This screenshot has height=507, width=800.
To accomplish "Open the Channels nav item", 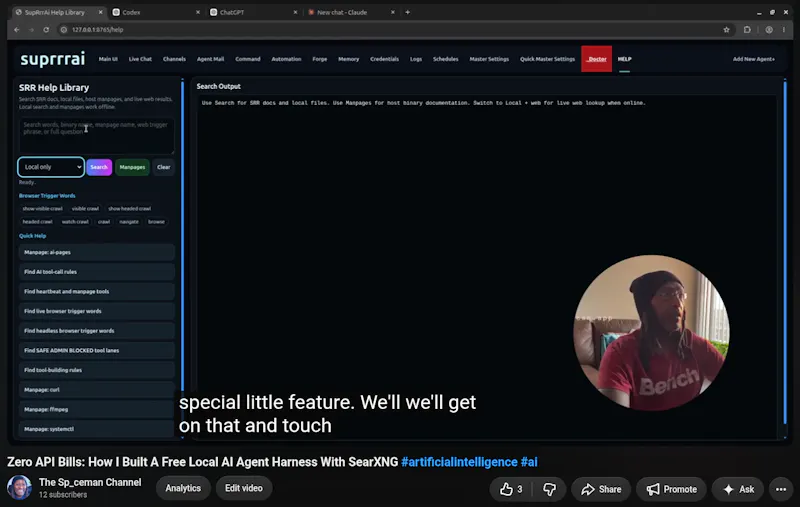I will click(174, 59).
